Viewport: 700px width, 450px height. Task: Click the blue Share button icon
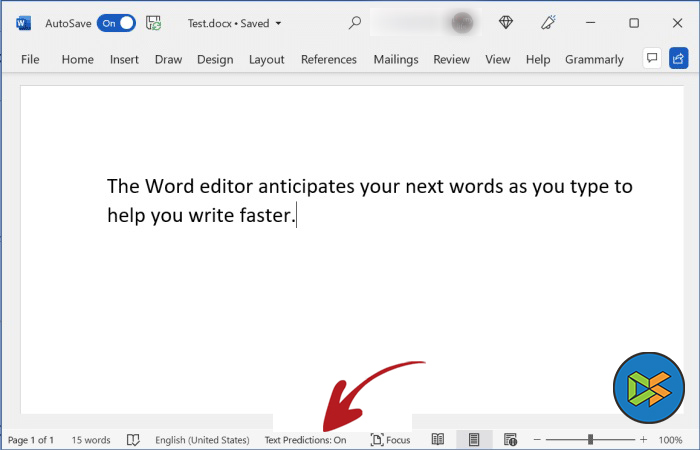pos(678,59)
